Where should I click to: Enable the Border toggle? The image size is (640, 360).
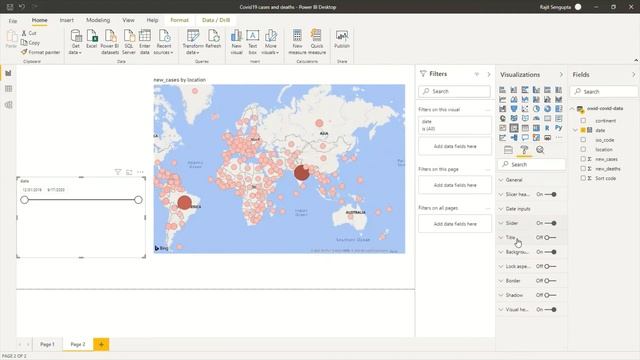click(551, 281)
